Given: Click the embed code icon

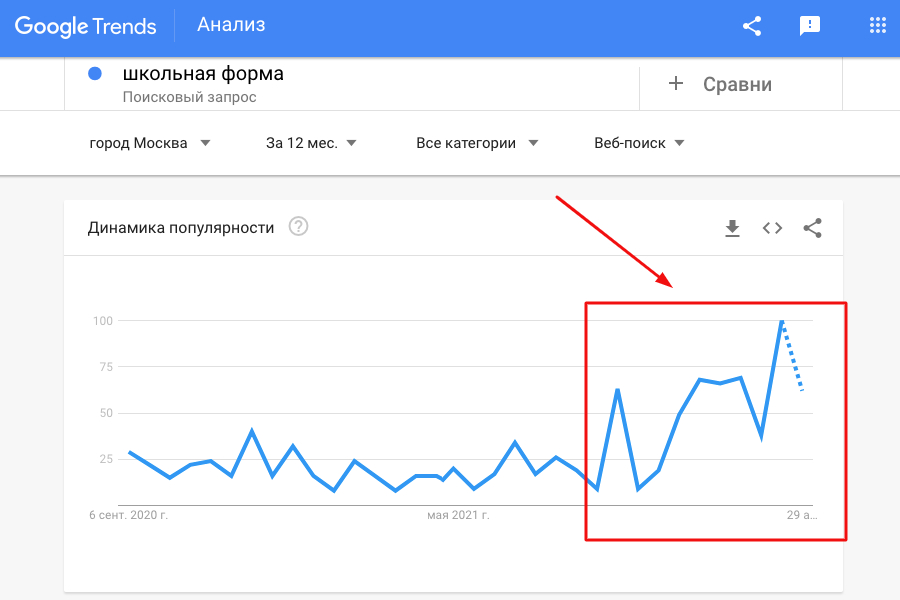Looking at the screenshot, I should [772, 228].
